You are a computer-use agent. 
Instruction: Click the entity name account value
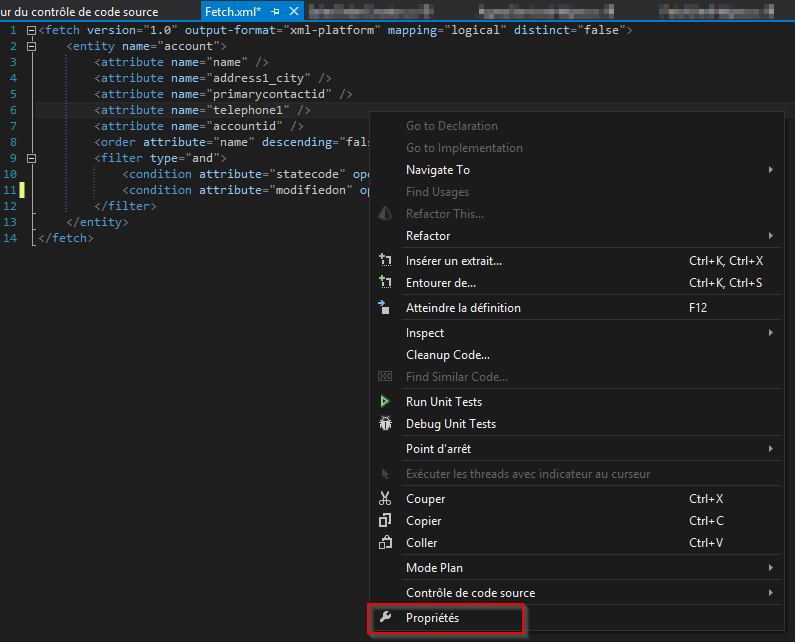(188, 46)
